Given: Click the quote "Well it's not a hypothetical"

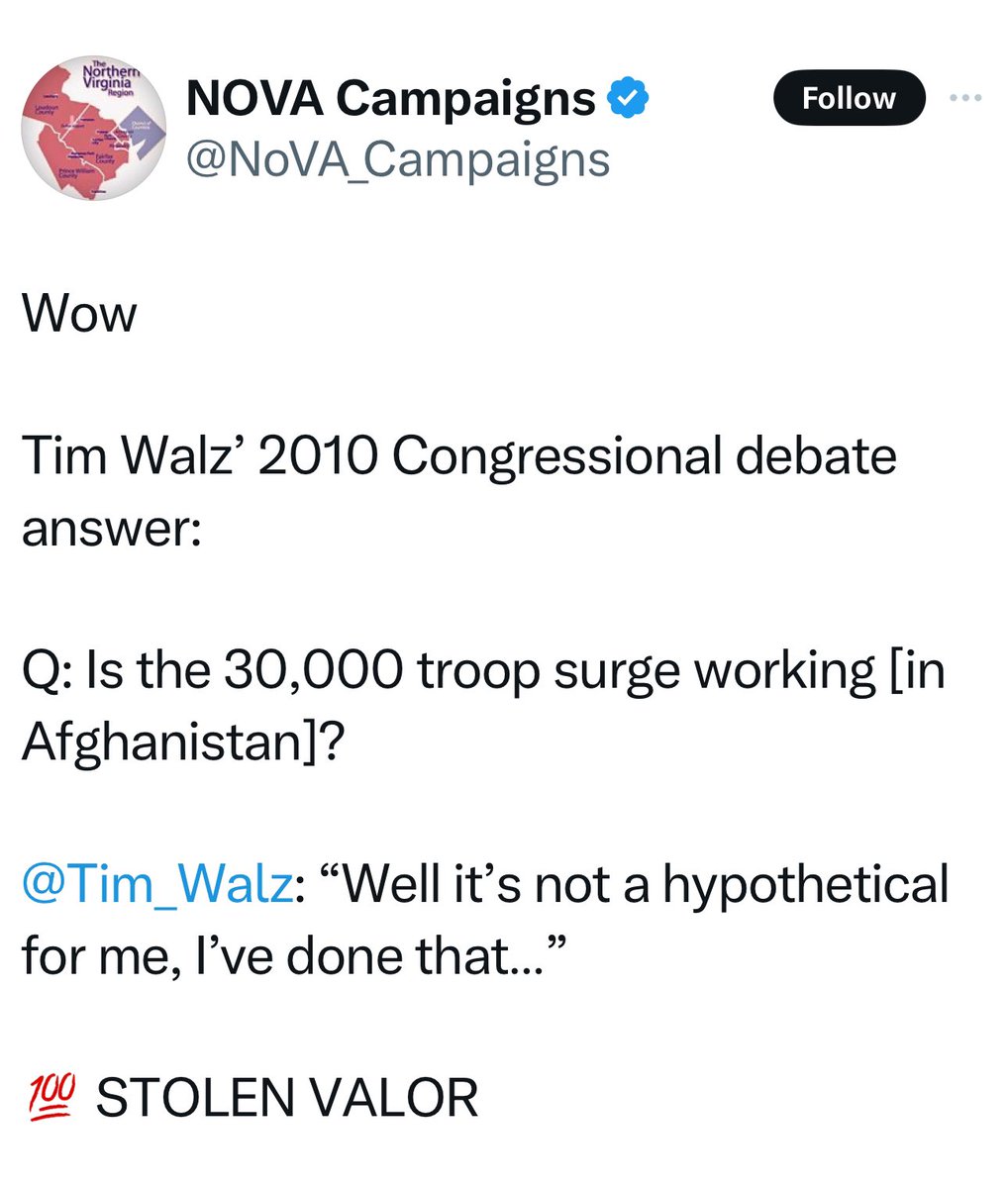Looking at the screenshot, I should point(634,884).
